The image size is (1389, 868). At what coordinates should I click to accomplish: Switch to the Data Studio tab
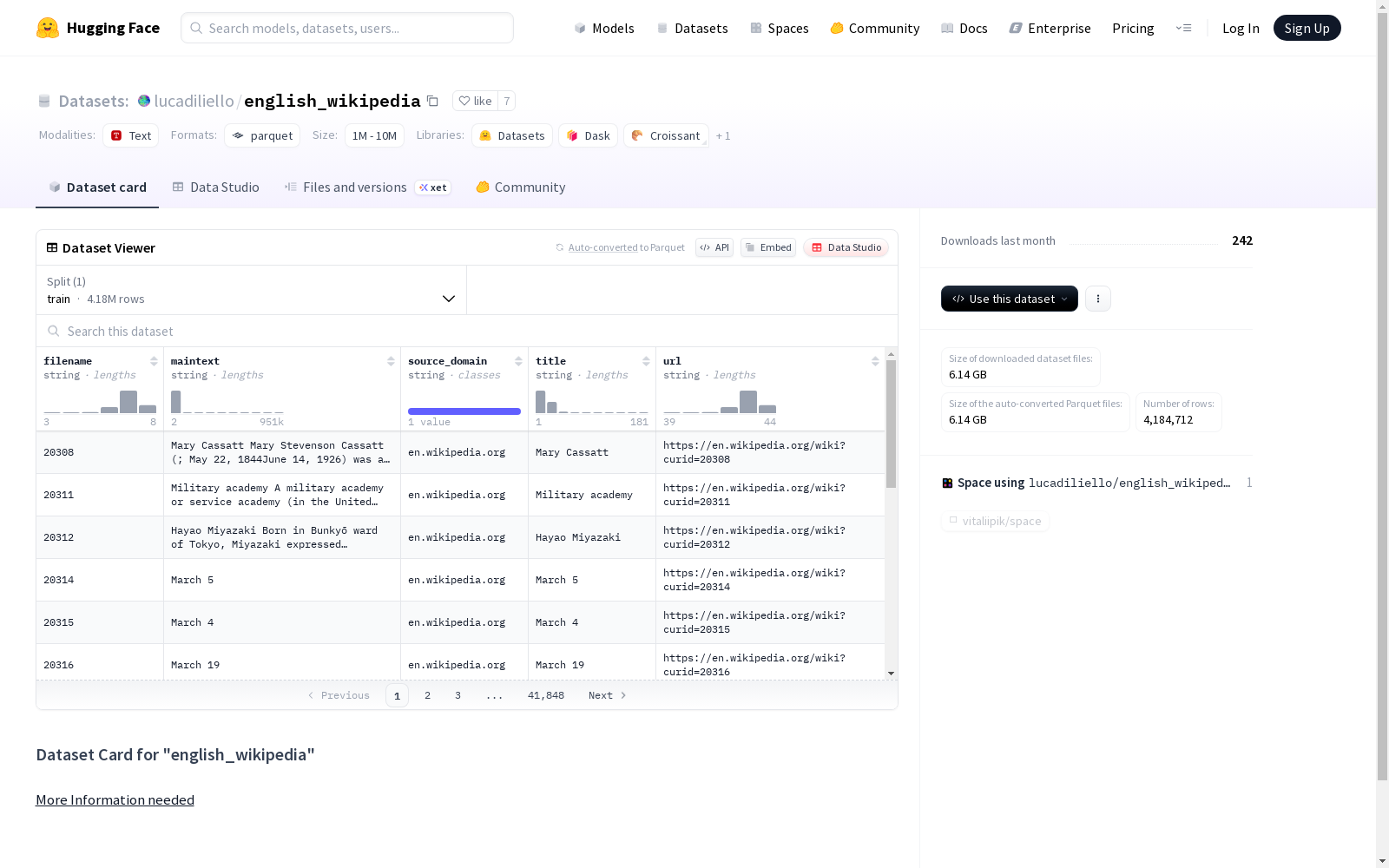click(215, 187)
